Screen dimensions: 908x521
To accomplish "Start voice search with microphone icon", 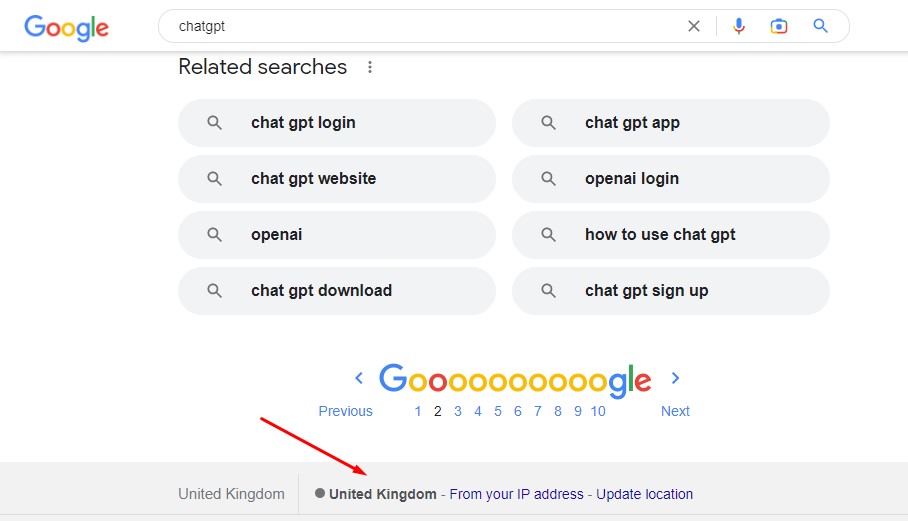I will [x=738, y=26].
